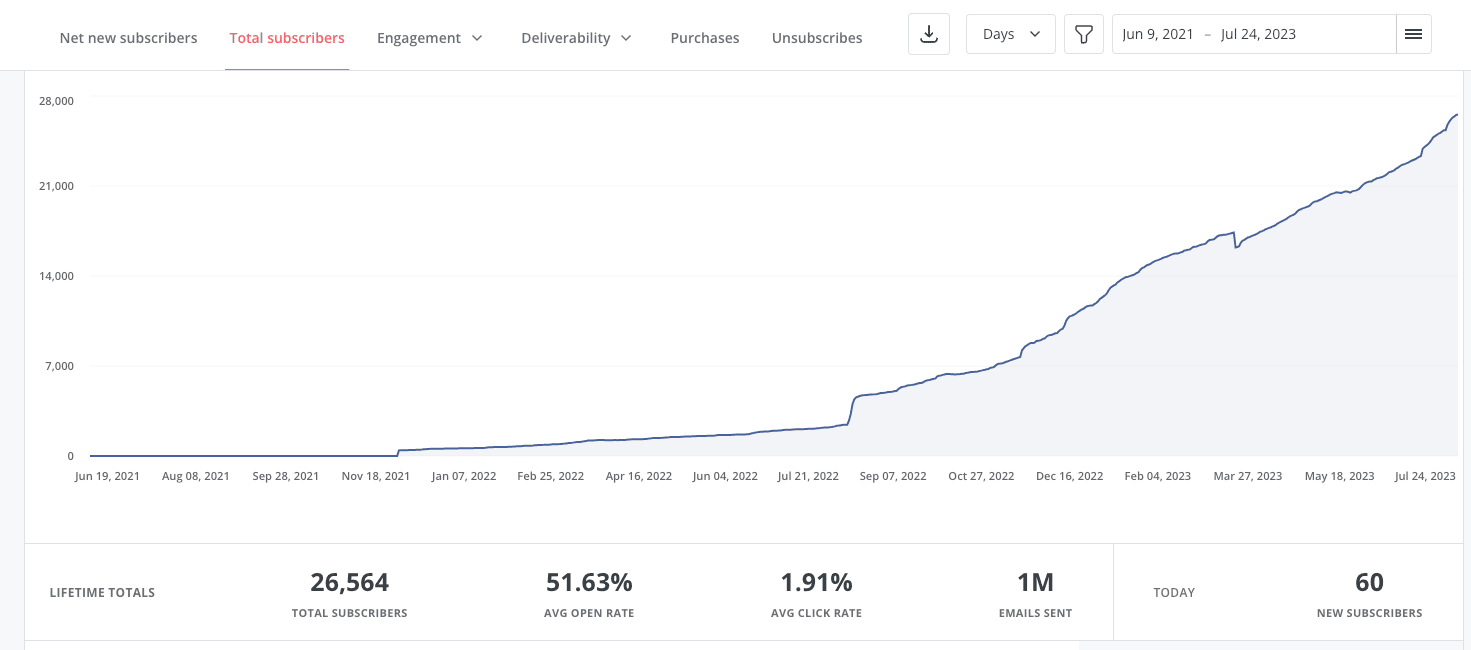This screenshot has width=1471, height=650.
Task: Open the Days interval dropdown
Action: [1011, 34]
